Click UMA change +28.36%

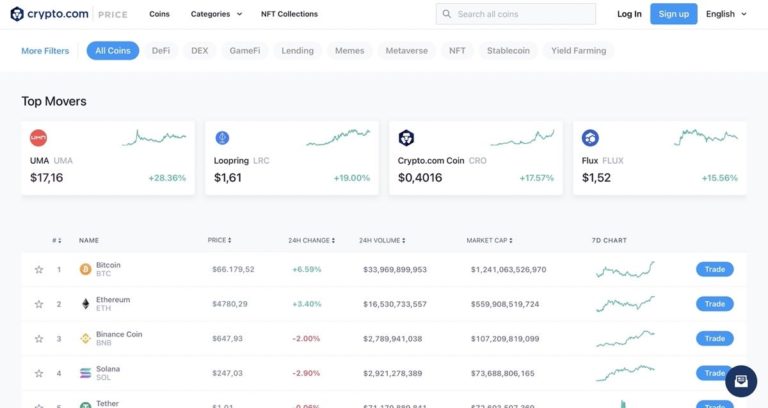point(167,178)
